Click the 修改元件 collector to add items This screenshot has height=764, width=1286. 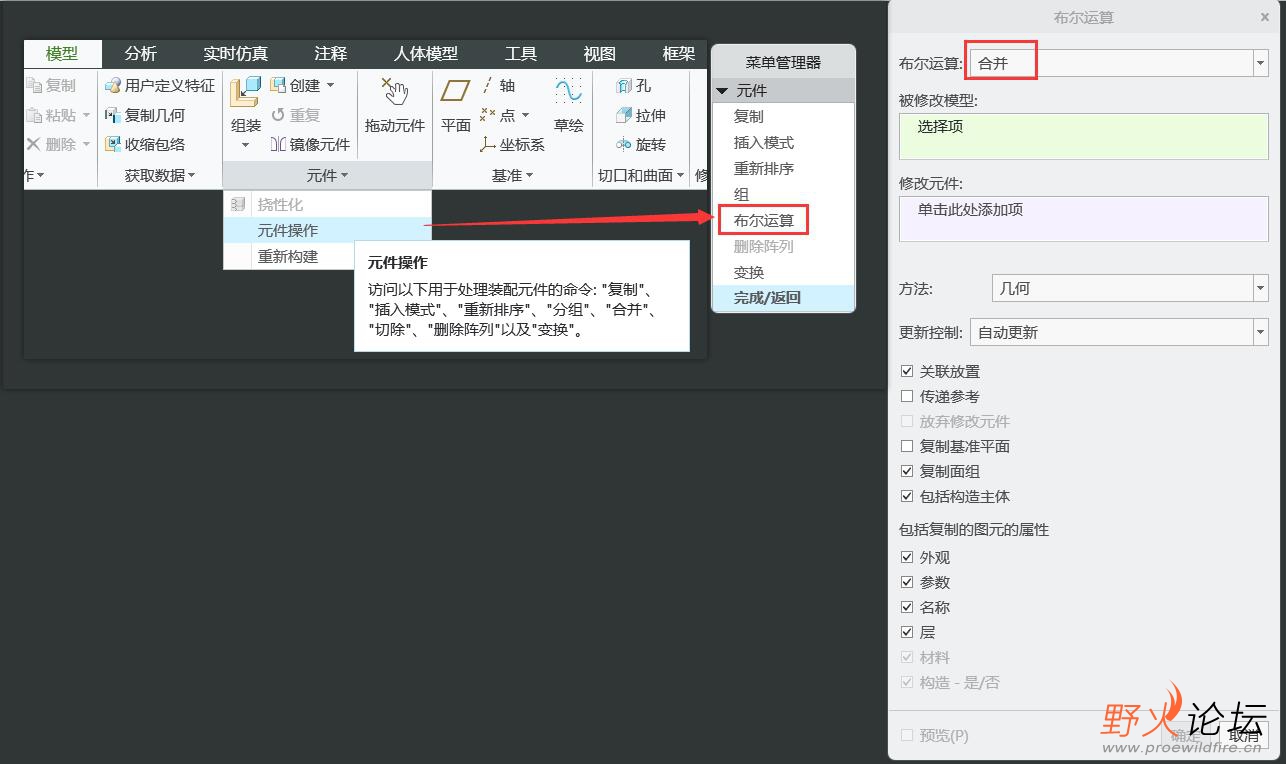pyautogui.click(x=1084, y=219)
